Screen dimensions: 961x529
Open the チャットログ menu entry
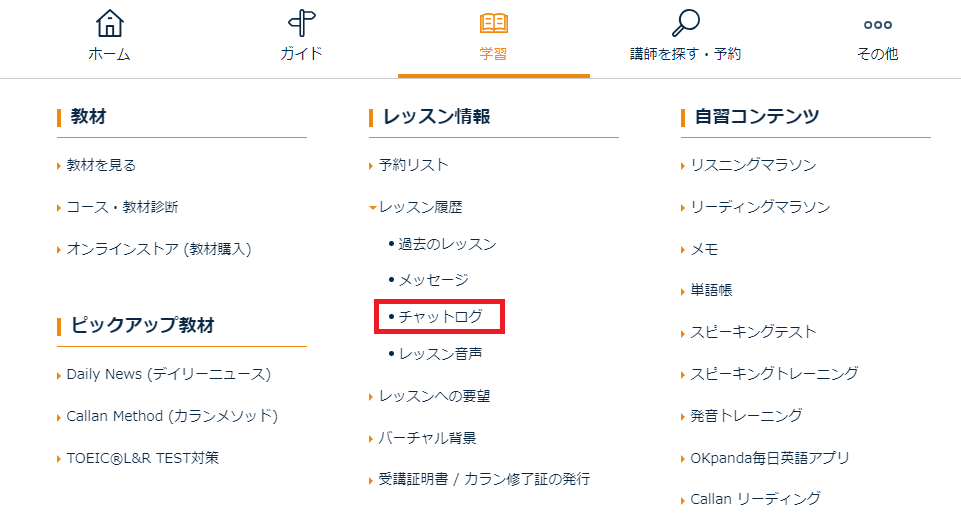coord(440,317)
